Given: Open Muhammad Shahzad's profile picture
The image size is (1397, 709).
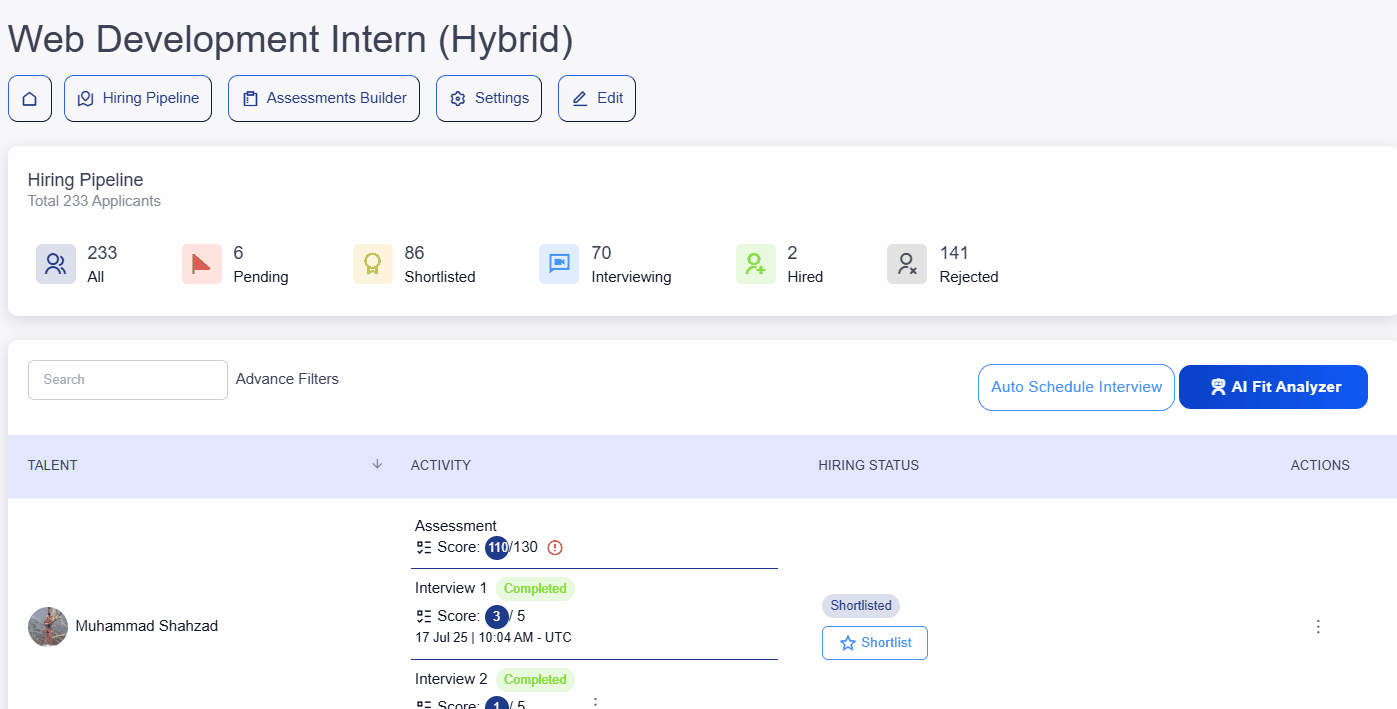Looking at the screenshot, I should [48, 627].
